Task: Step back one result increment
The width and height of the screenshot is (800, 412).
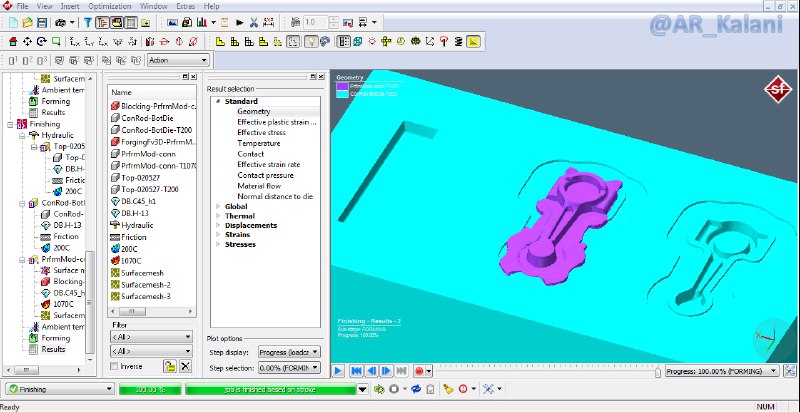Action: [x=371, y=371]
